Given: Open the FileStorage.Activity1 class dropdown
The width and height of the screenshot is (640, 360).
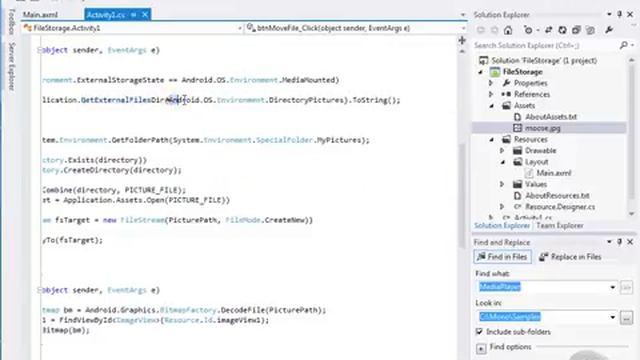Looking at the screenshot, I should tap(240, 28).
